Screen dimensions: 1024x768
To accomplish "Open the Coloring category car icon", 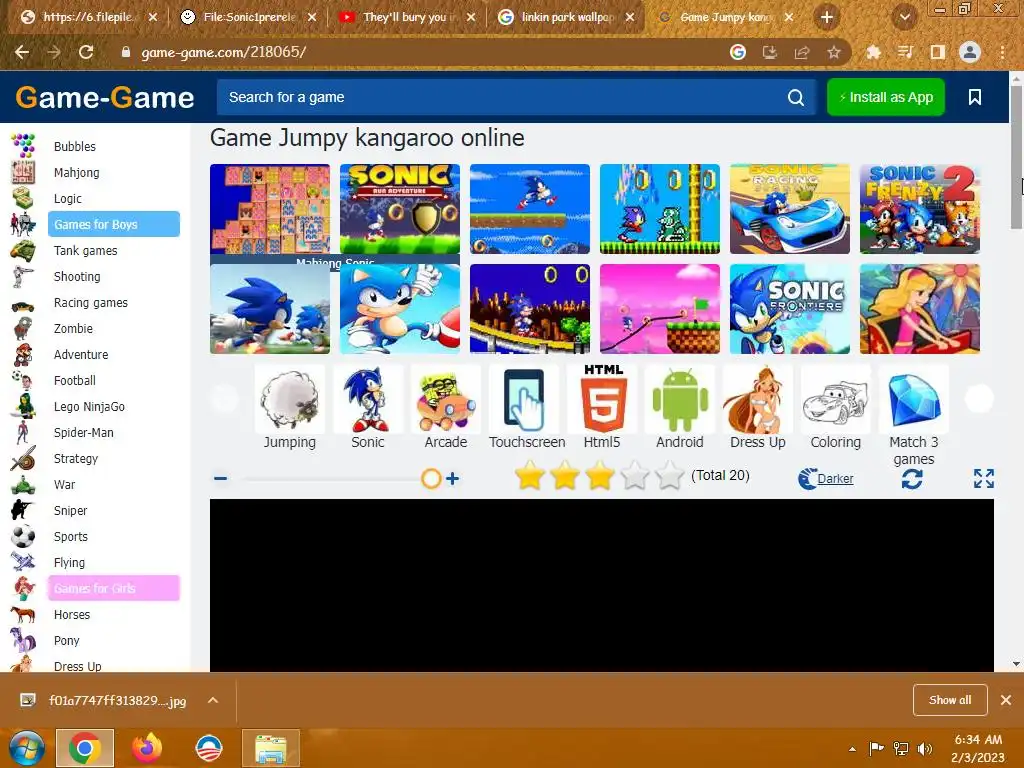I will (836, 399).
